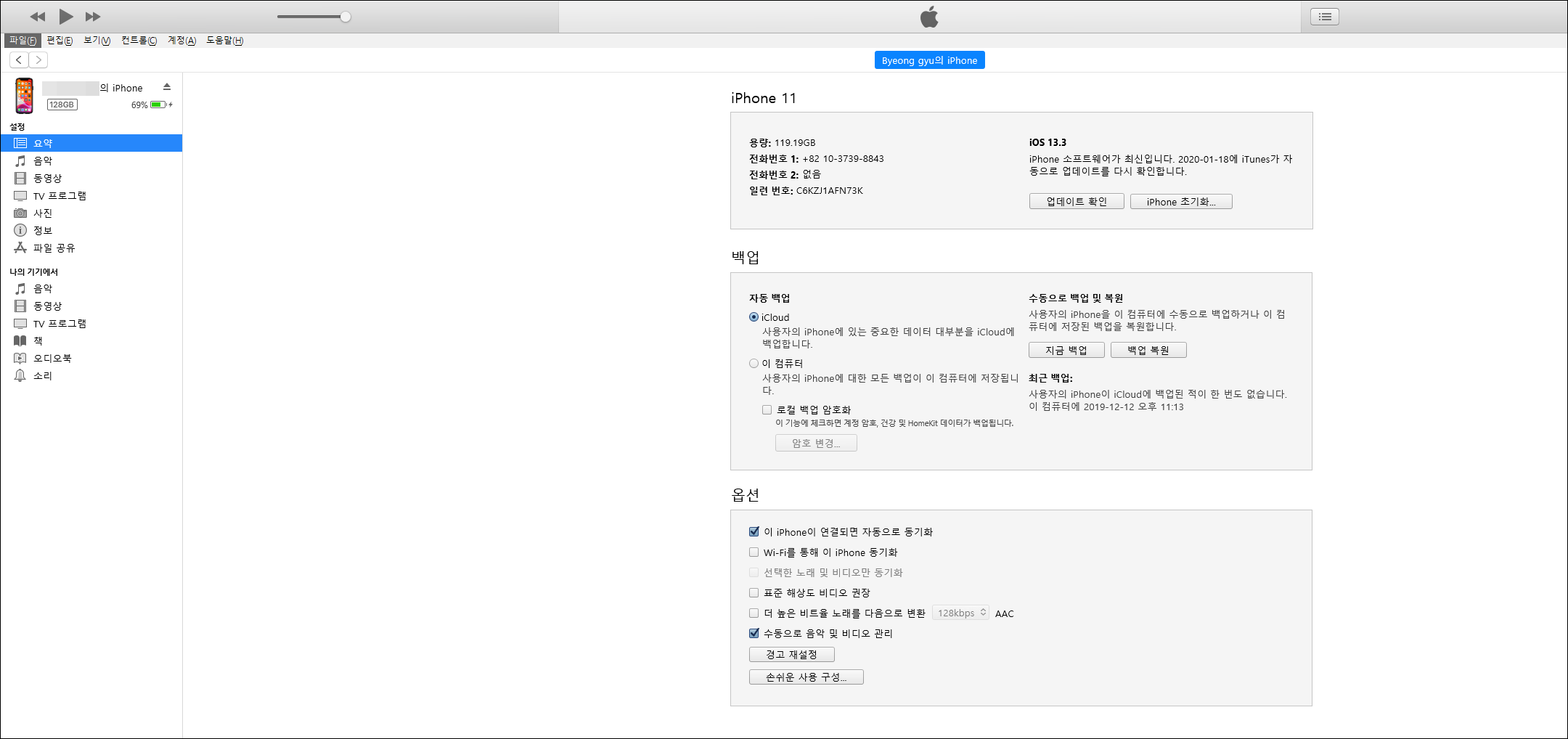
Task: Open 정보 info in sidebar
Action: click(x=91, y=230)
